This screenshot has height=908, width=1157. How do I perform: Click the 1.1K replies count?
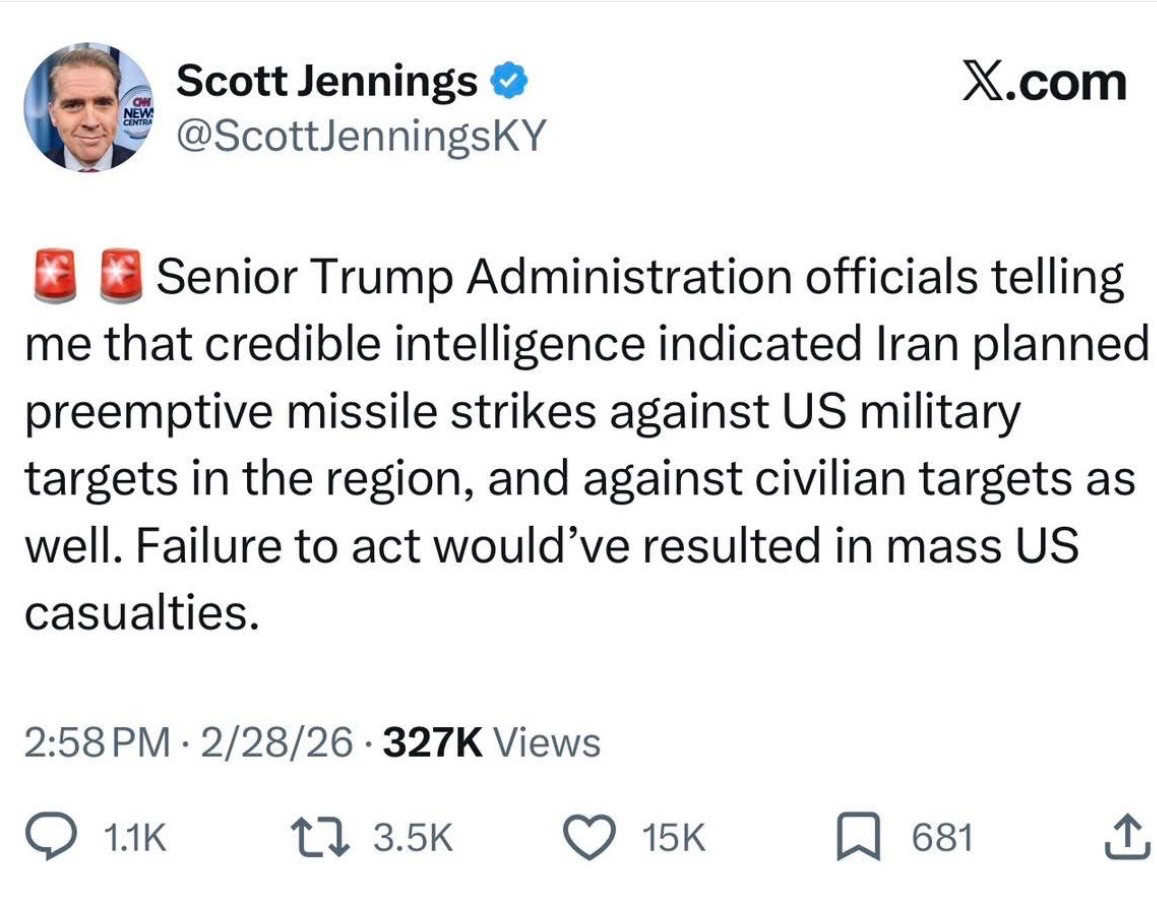coord(135,838)
